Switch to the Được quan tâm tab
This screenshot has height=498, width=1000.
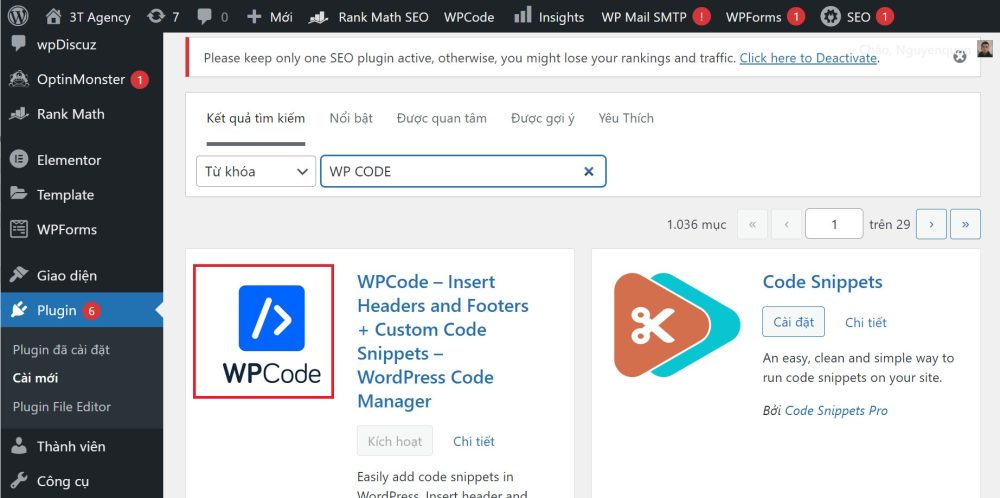pyautogui.click(x=441, y=118)
